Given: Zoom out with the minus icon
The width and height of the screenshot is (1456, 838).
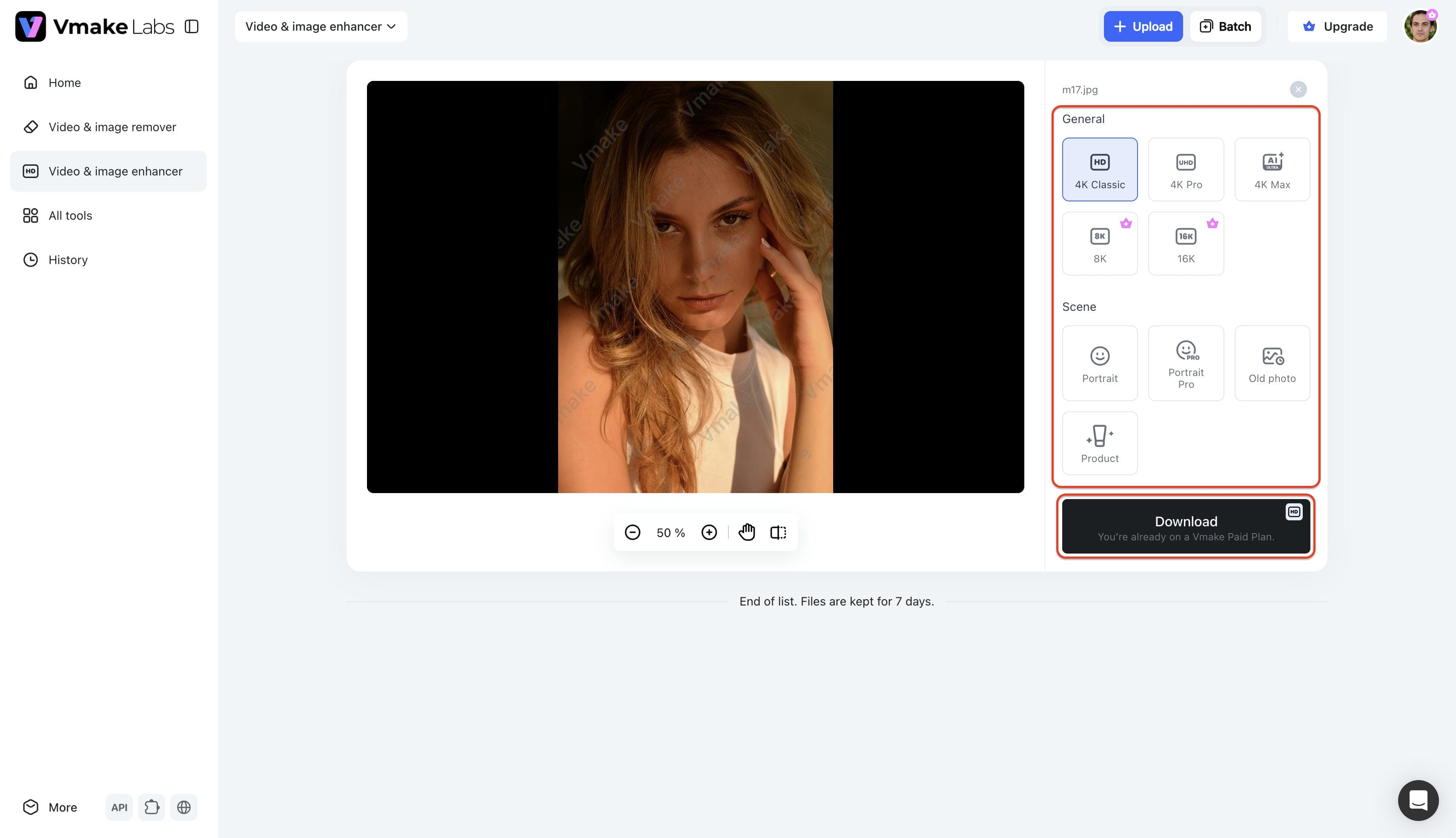Looking at the screenshot, I should pyautogui.click(x=632, y=532).
